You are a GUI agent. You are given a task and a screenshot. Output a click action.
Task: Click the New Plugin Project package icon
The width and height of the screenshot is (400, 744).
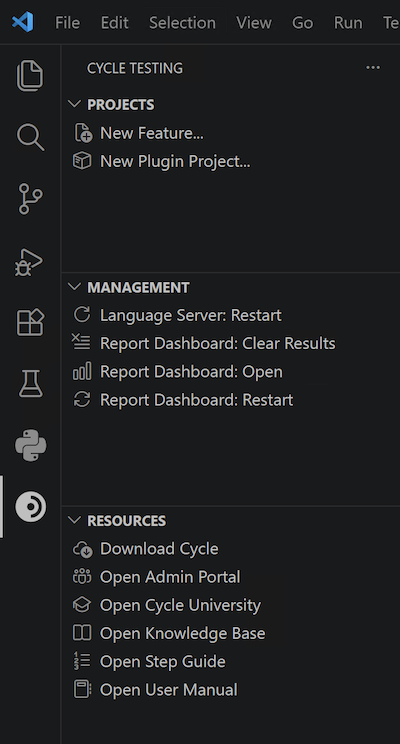coord(82,161)
